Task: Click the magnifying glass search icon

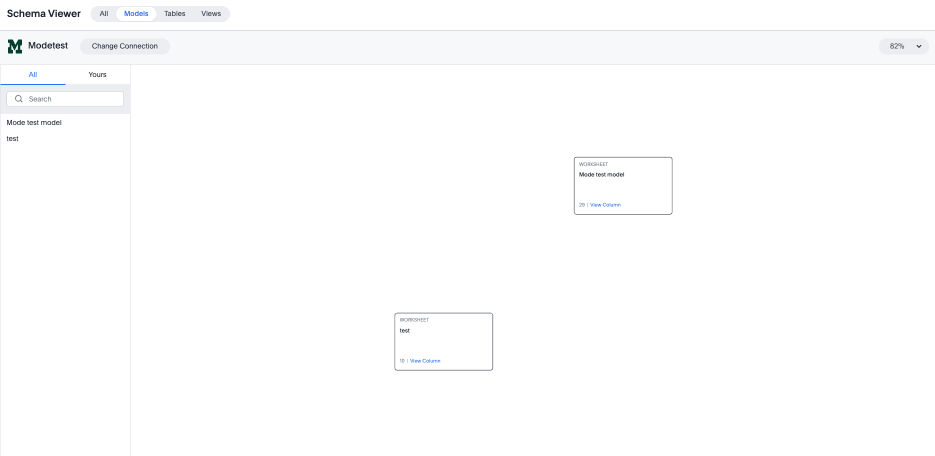Action: [x=18, y=99]
